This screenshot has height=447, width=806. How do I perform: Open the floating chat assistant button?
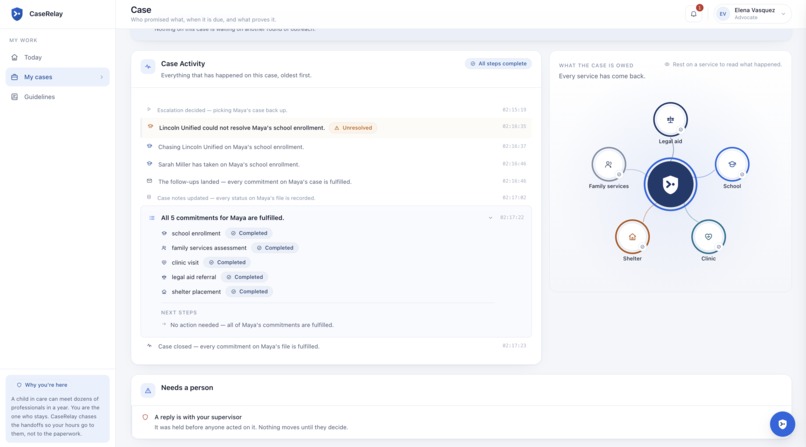click(x=782, y=424)
